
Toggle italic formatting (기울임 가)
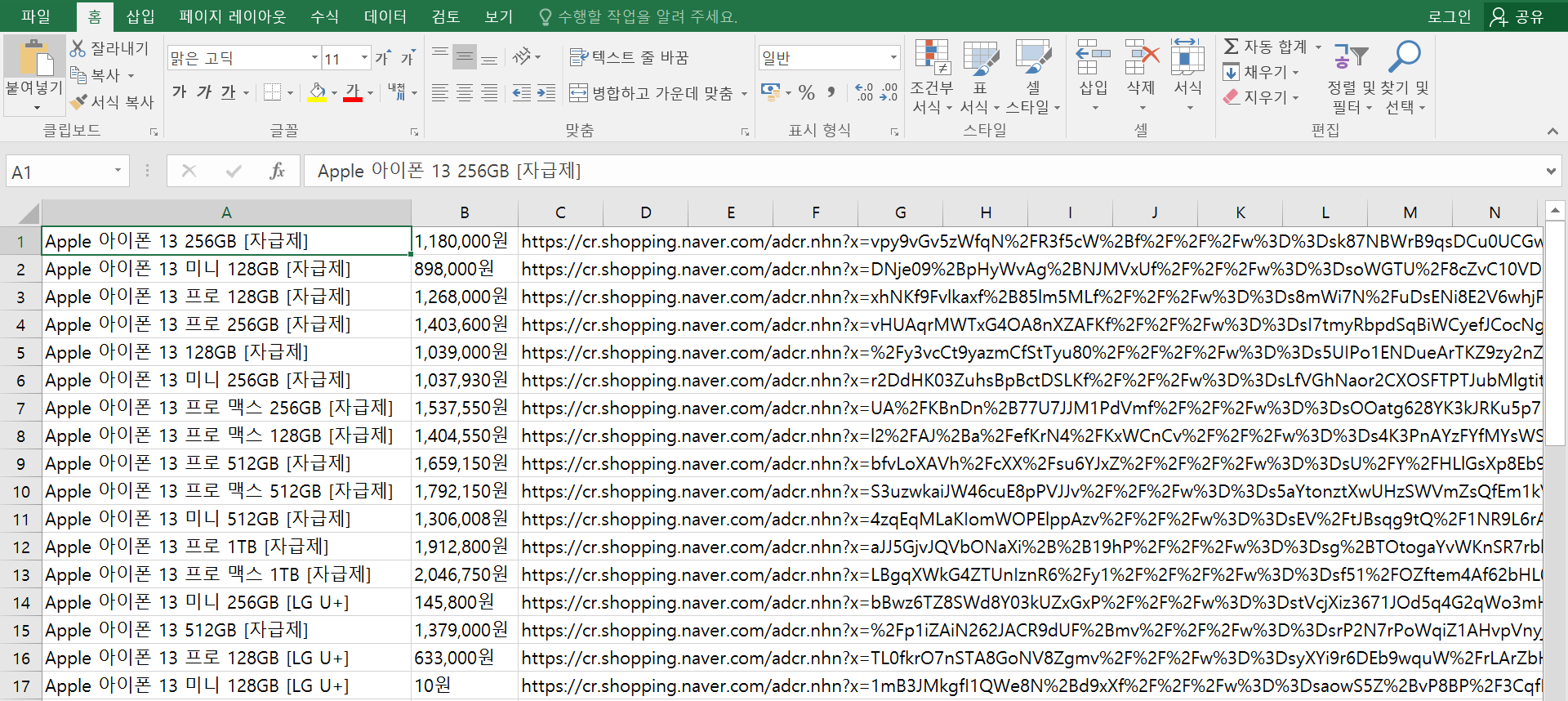click(x=204, y=92)
